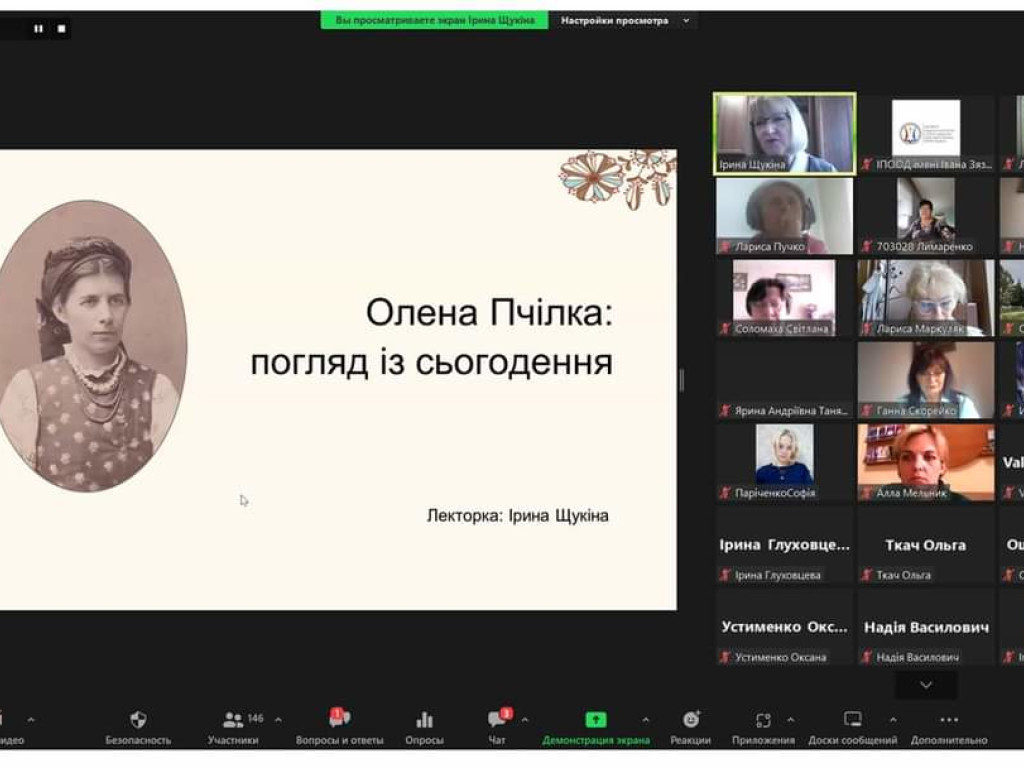Click the green screen-viewing notification banner
Image resolution: width=1024 pixels, height=768 pixels.
(x=434, y=20)
